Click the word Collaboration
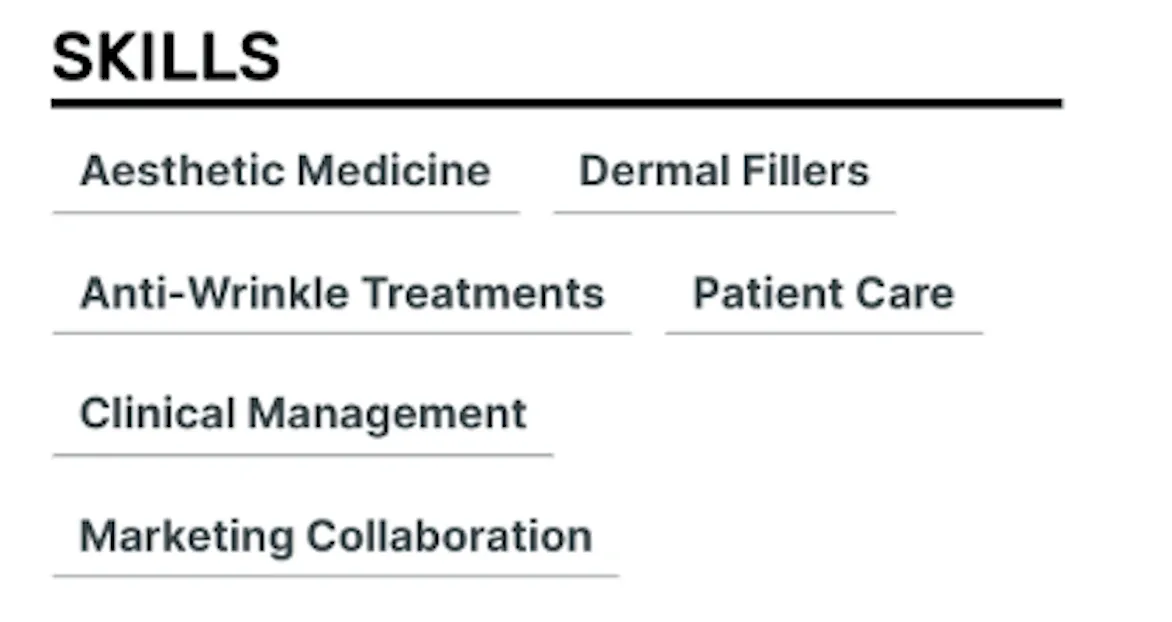1172x622 pixels. [x=450, y=536]
